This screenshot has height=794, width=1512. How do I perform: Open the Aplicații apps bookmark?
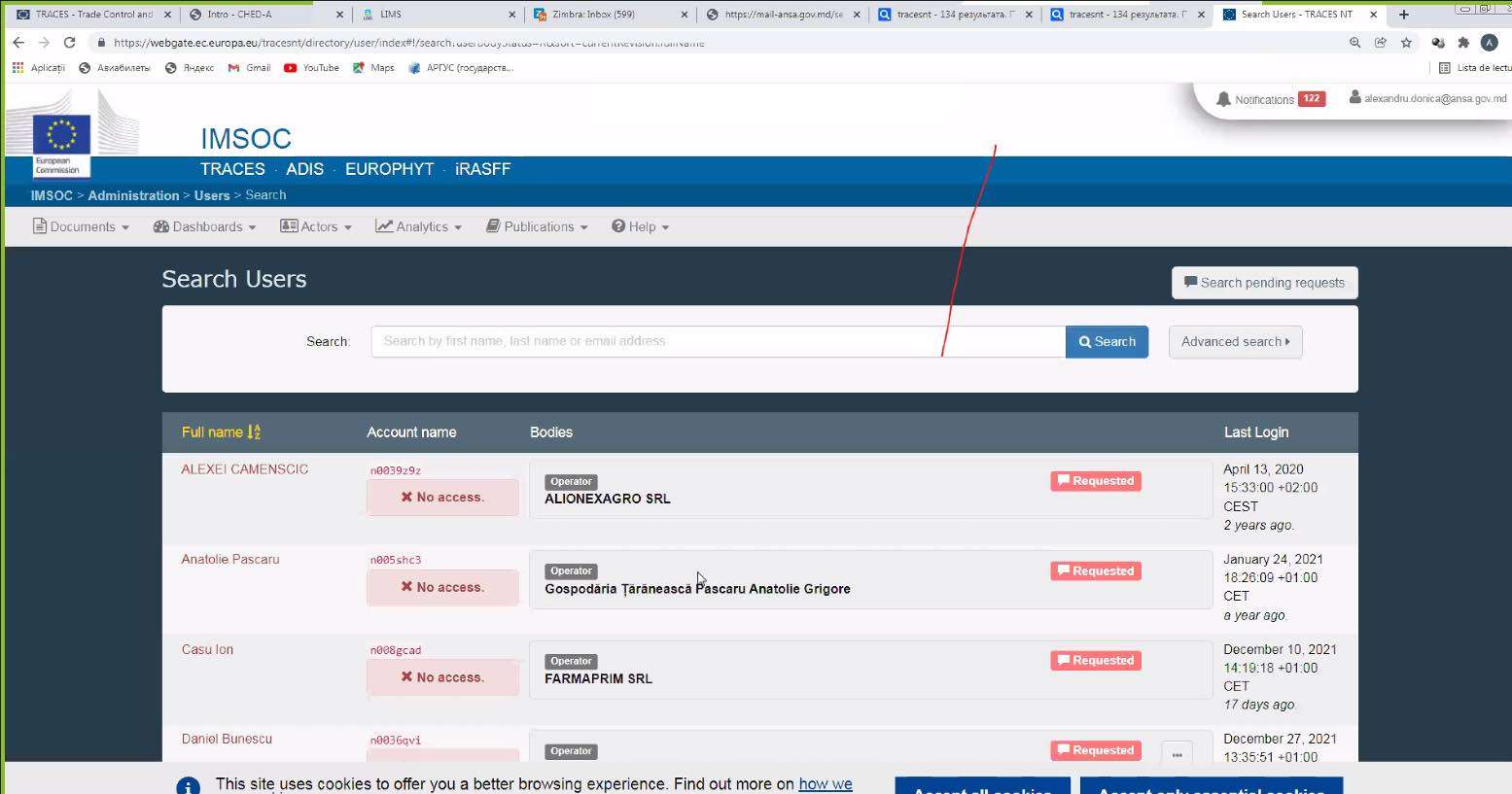click(39, 68)
